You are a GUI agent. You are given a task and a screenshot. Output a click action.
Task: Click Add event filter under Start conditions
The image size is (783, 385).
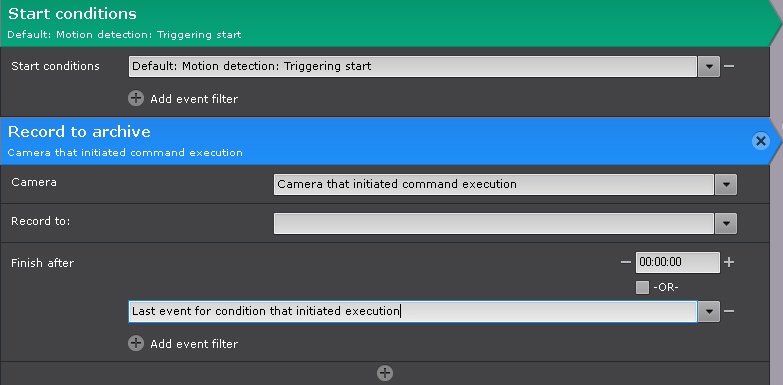pyautogui.click(x=194, y=99)
